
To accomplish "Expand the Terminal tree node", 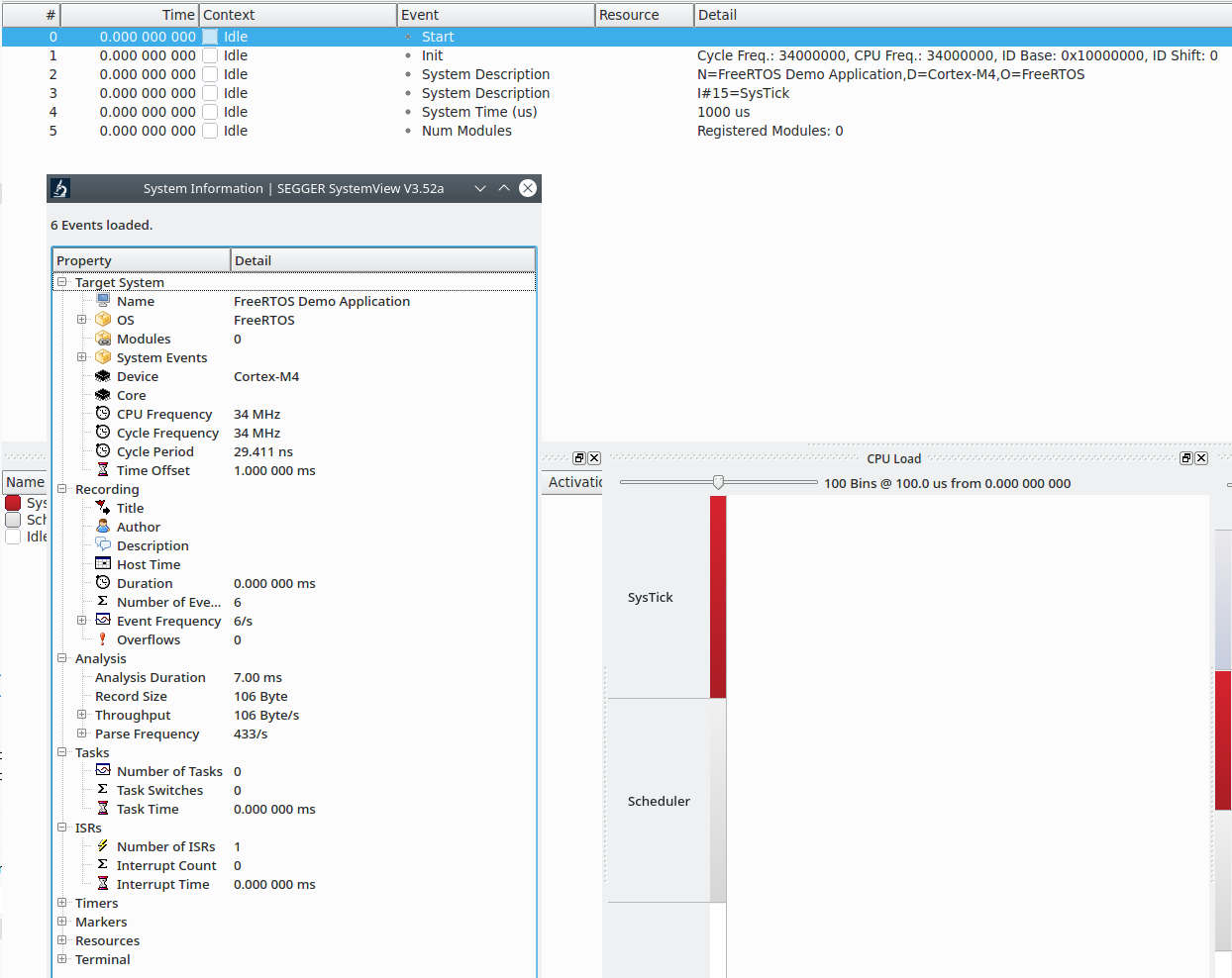I will click(61, 959).
